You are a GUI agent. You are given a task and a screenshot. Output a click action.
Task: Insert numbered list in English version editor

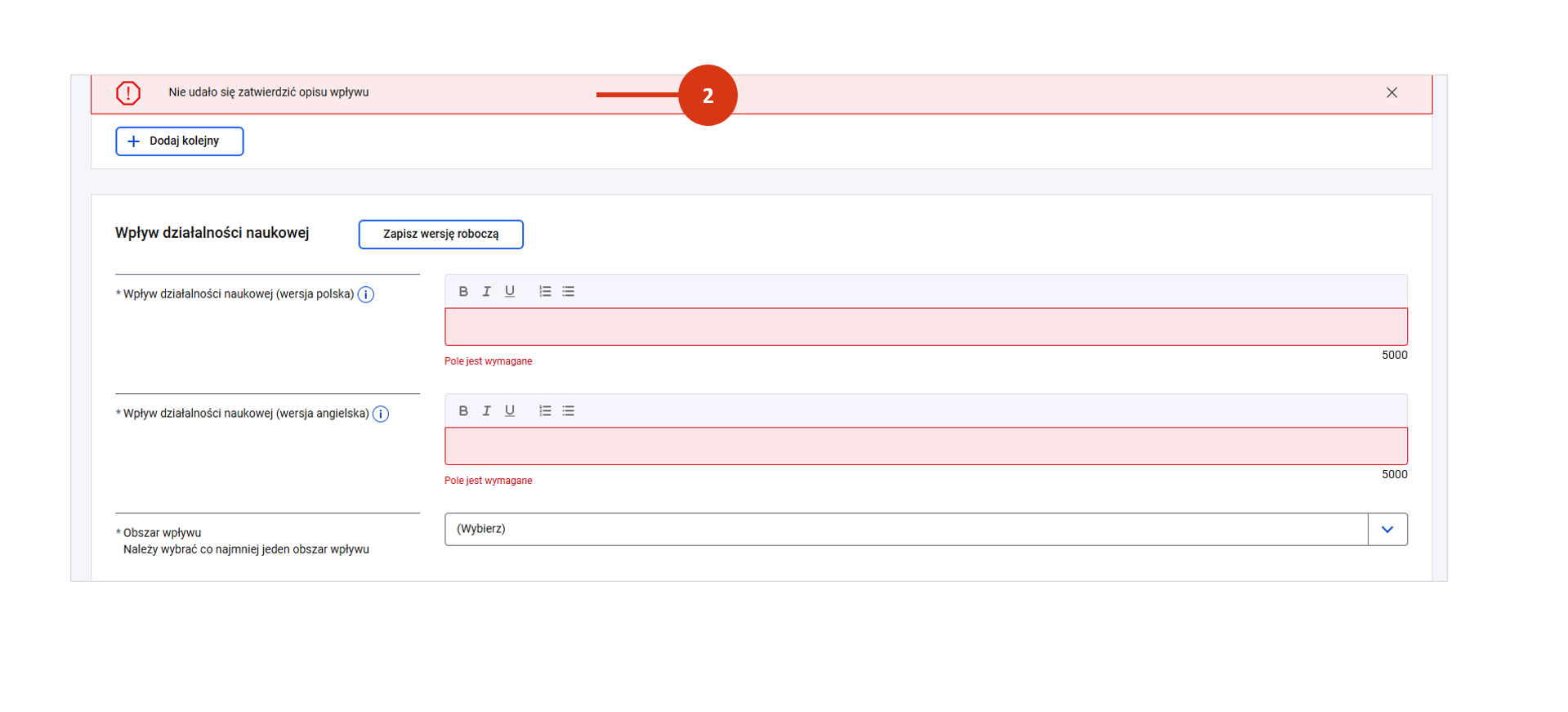(545, 411)
